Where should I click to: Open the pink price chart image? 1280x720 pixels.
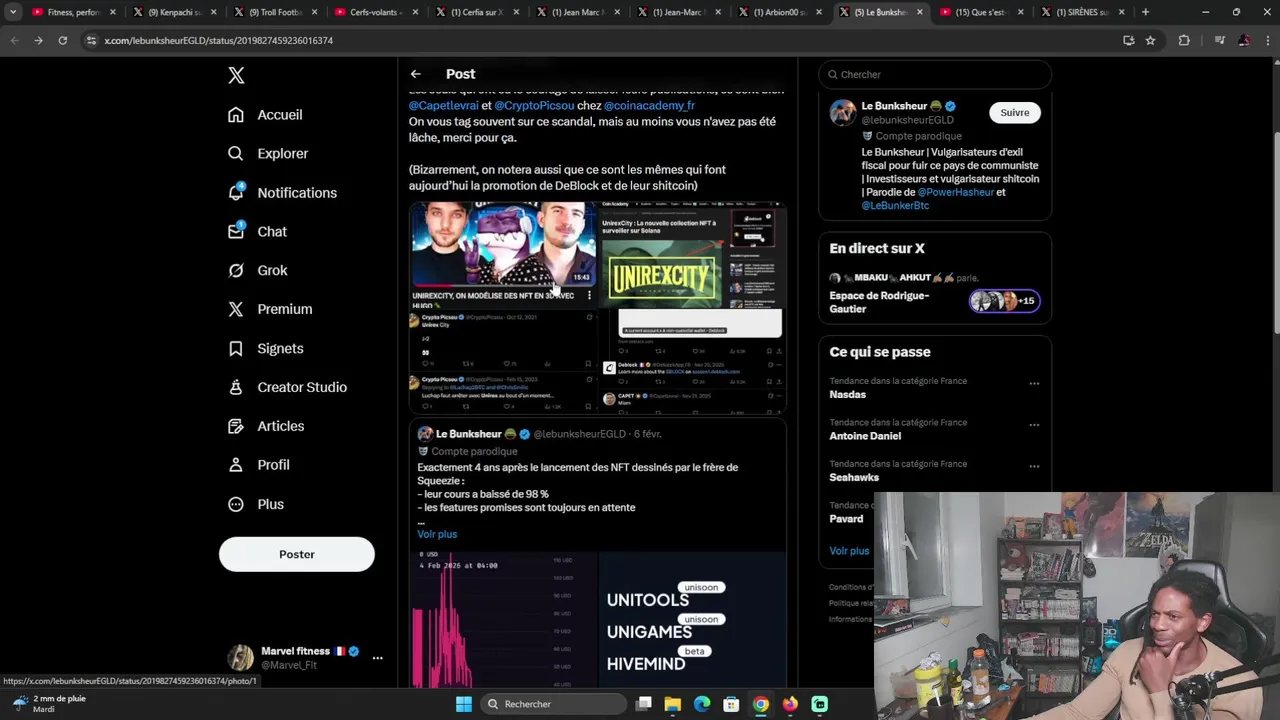click(x=503, y=620)
